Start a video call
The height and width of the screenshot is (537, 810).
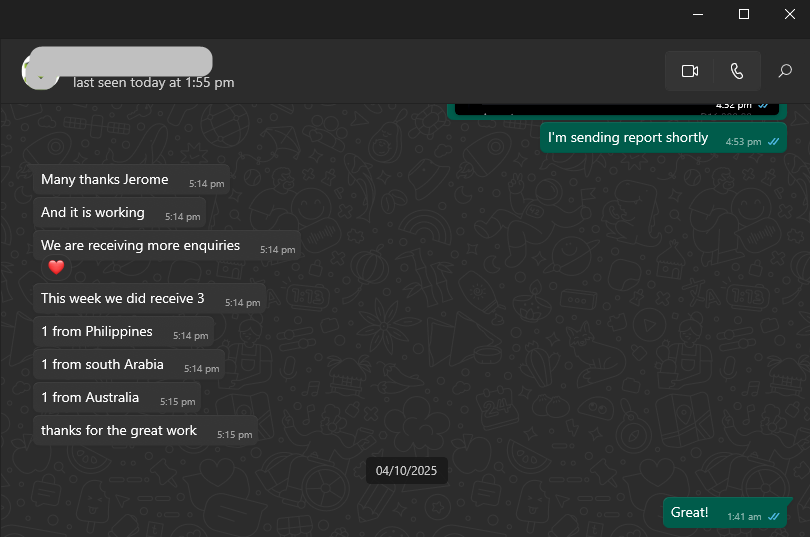690,71
